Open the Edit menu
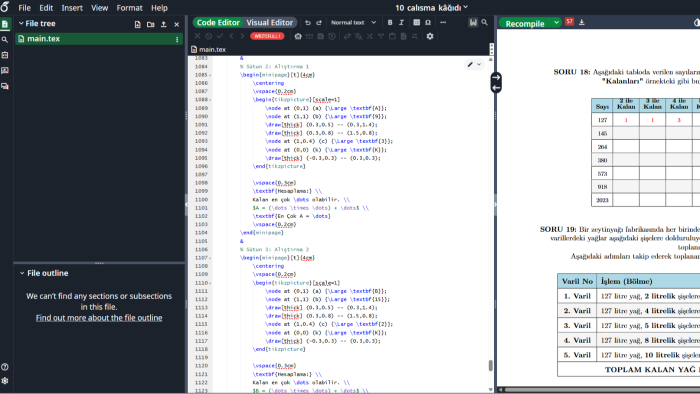The image size is (700, 394). [x=46, y=8]
